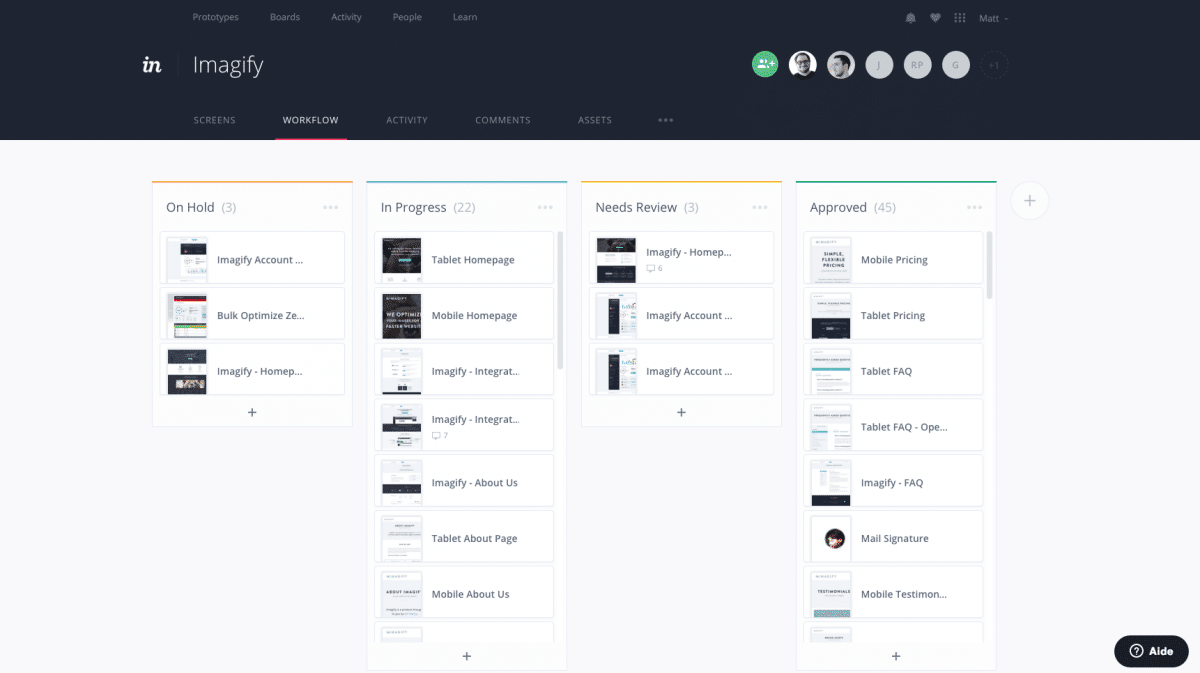The width and height of the screenshot is (1200, 673).
Task: Open the Bulk Optimize Ze... card
Action: click(x=252, y=316)
